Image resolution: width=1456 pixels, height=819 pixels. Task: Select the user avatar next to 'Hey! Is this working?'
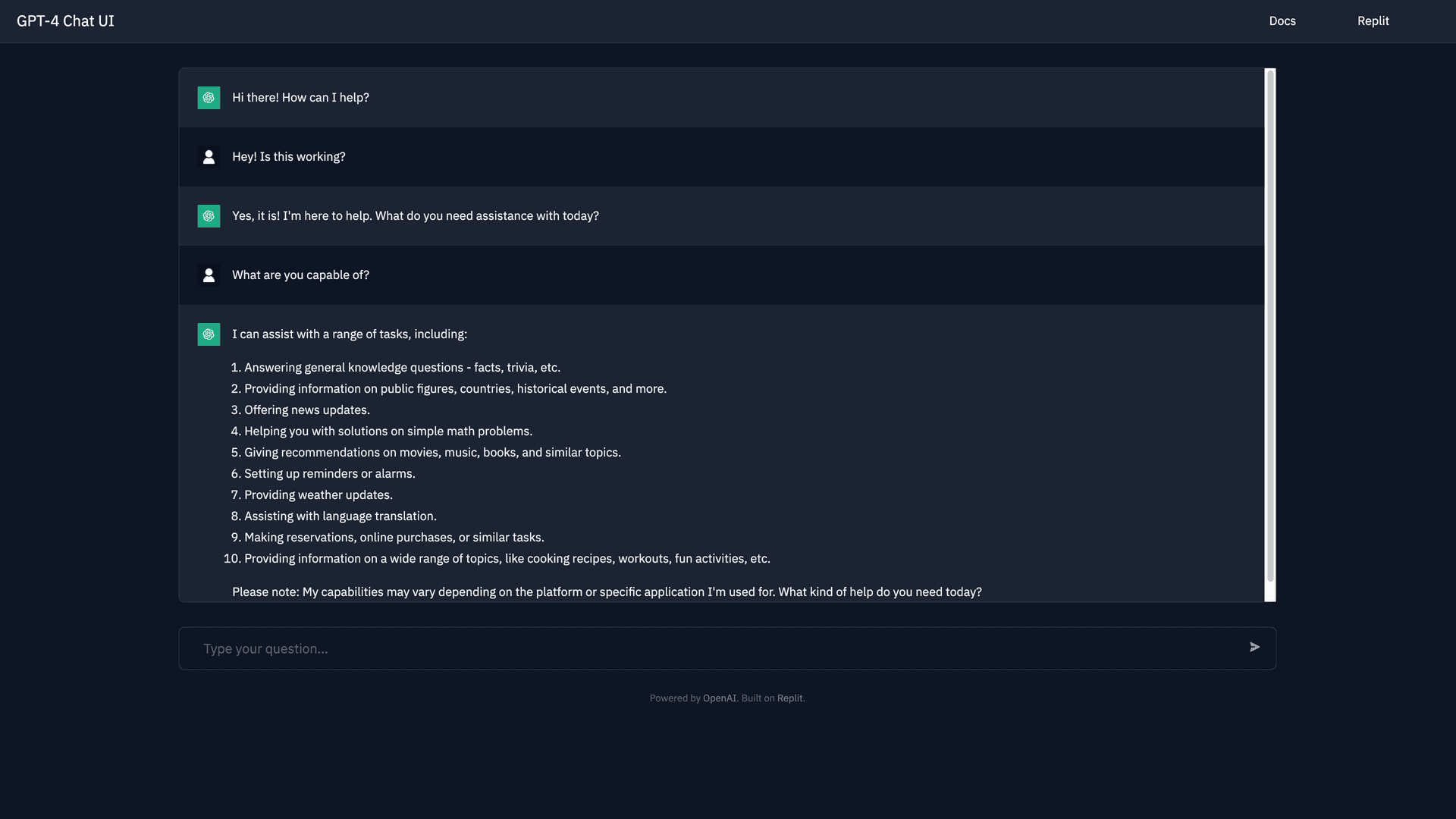209,157
